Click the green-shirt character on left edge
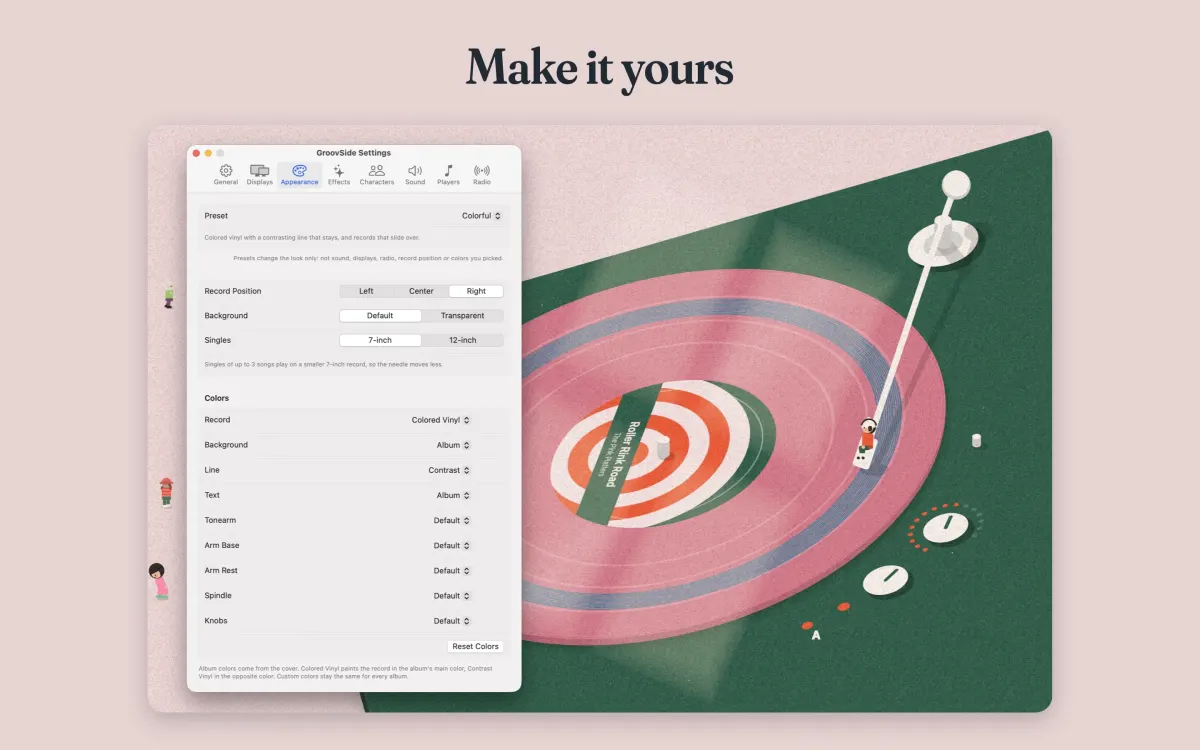Viewport: 1200px width, 750px height. click(x=169, y=295)
